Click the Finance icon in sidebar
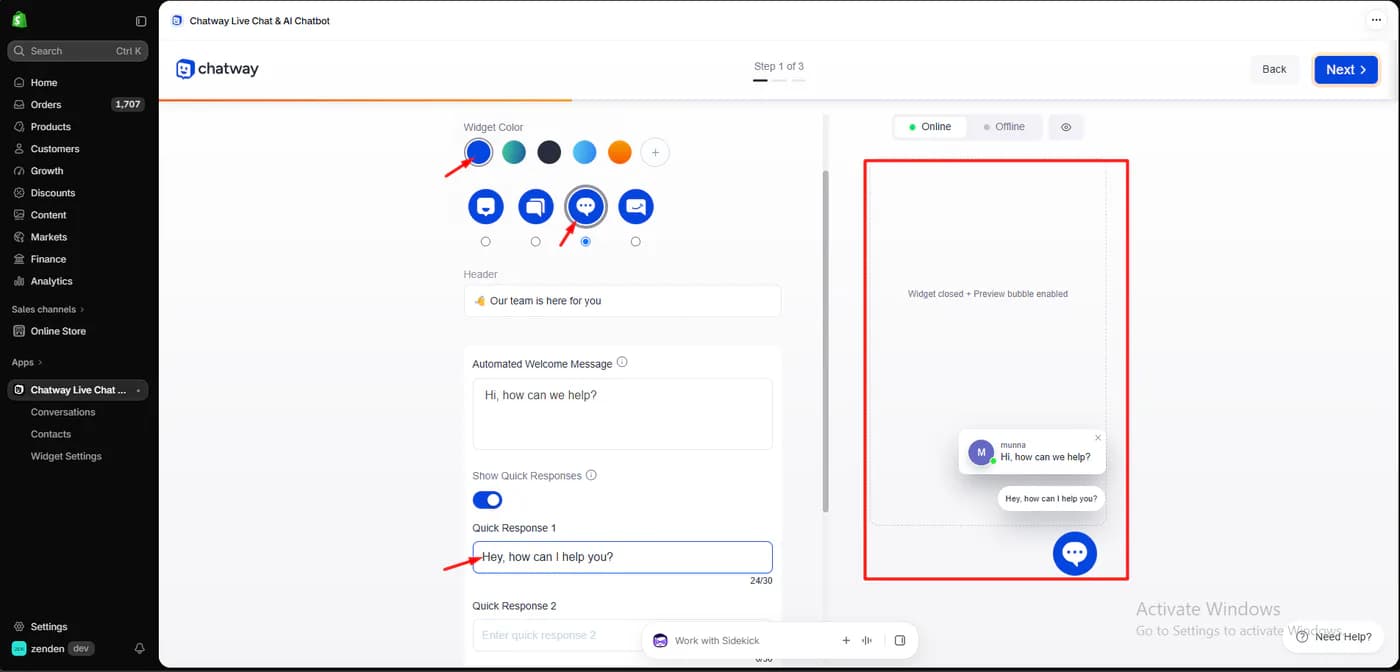 [x=19, y=259]
